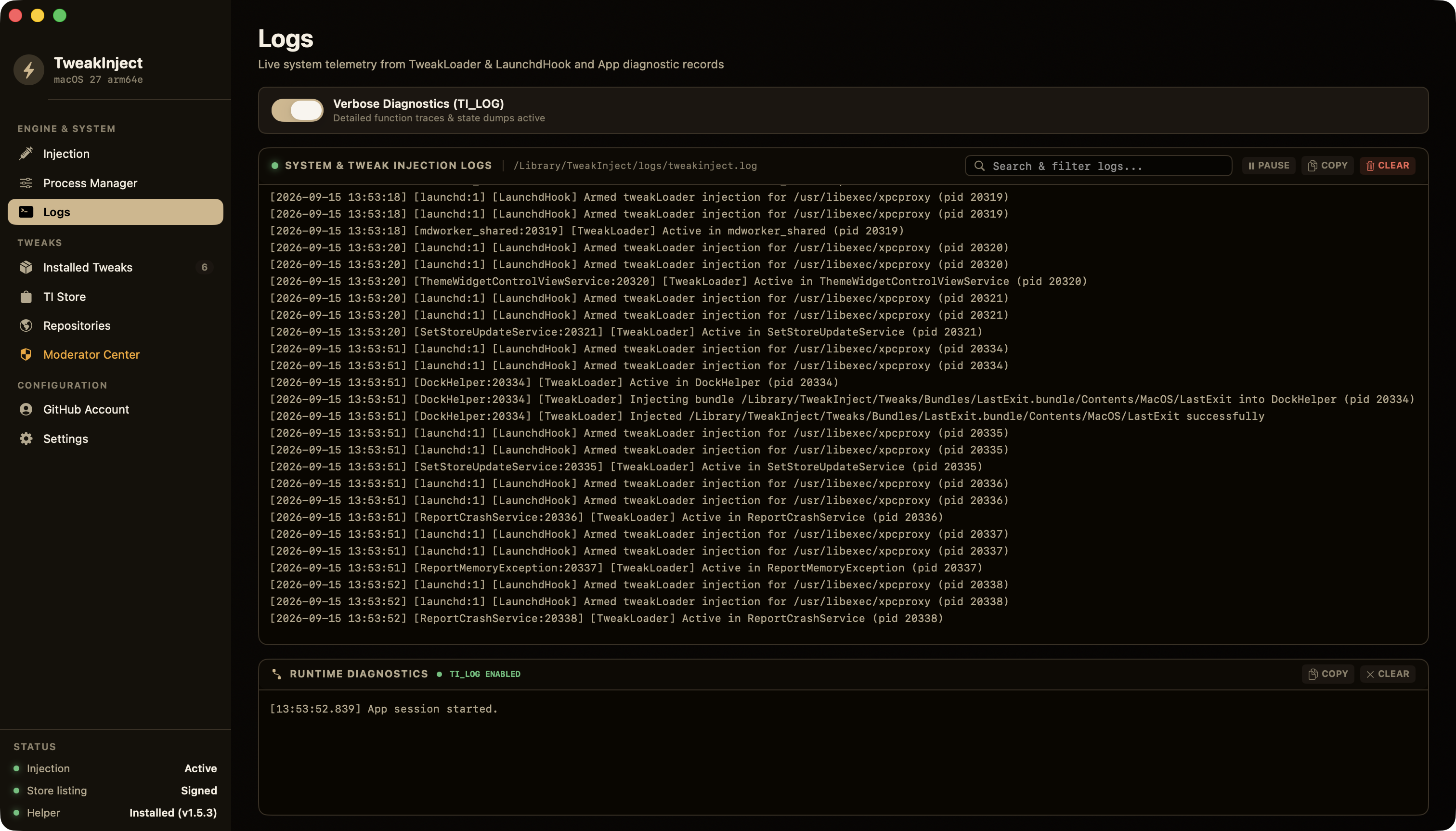The image size is (1456, 831).
Task: Focus the Search & filter logs field
Action: pos(1098,166)
